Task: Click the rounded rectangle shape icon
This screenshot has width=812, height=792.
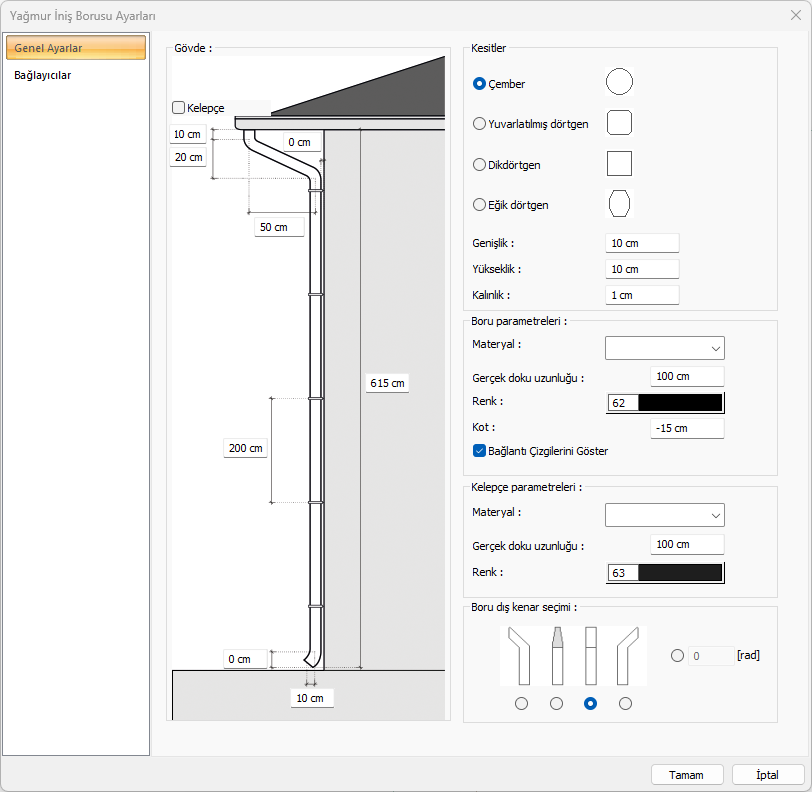Action: point(619,123)
